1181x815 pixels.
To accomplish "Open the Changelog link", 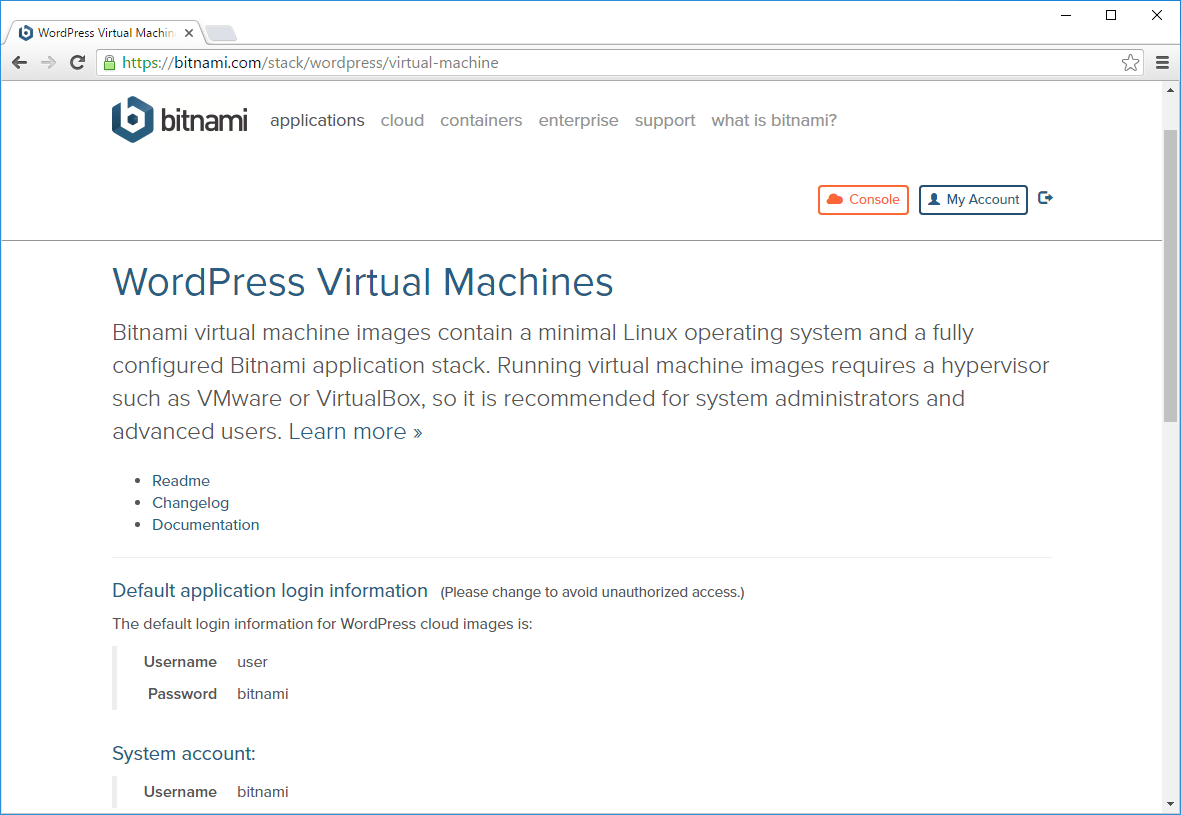I will [x=191, y=502].
